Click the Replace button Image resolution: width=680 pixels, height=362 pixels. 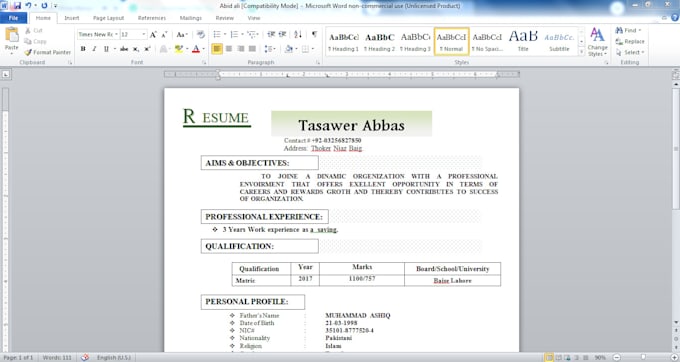(x=630, y=41)
